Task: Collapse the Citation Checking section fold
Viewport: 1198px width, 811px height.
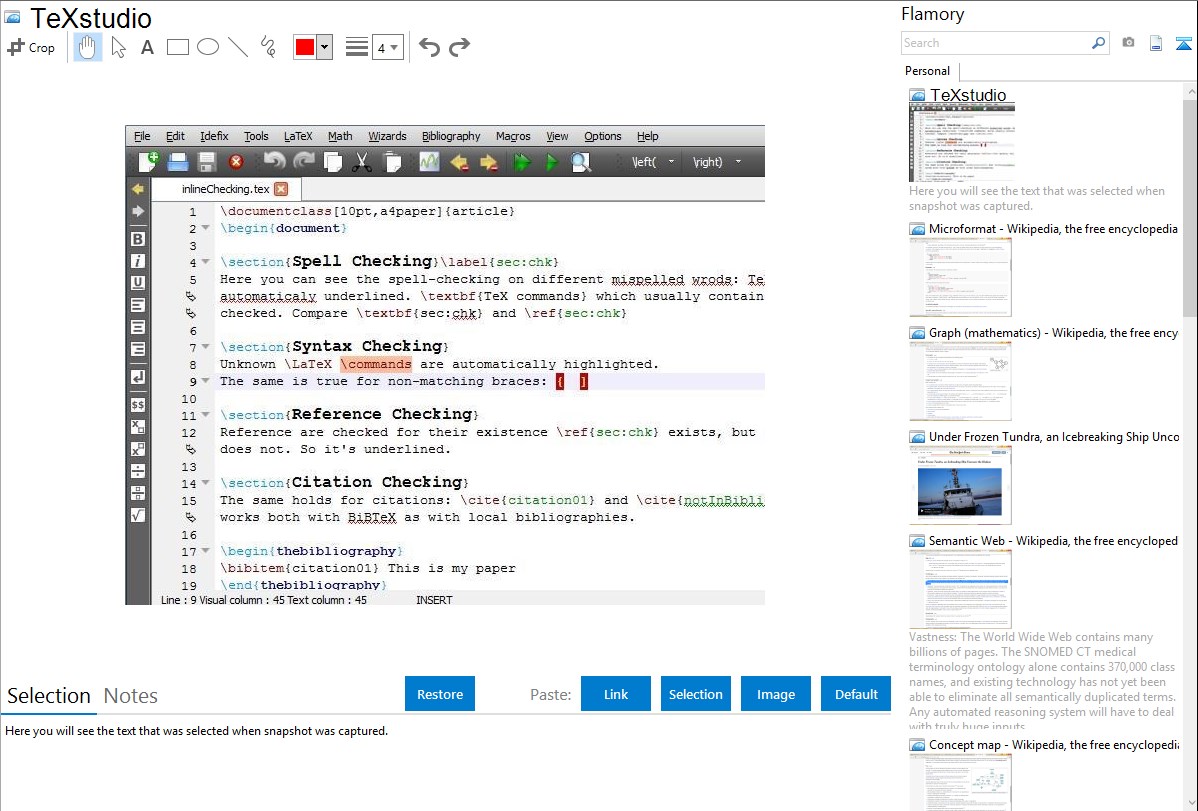Action: (205, 483)
